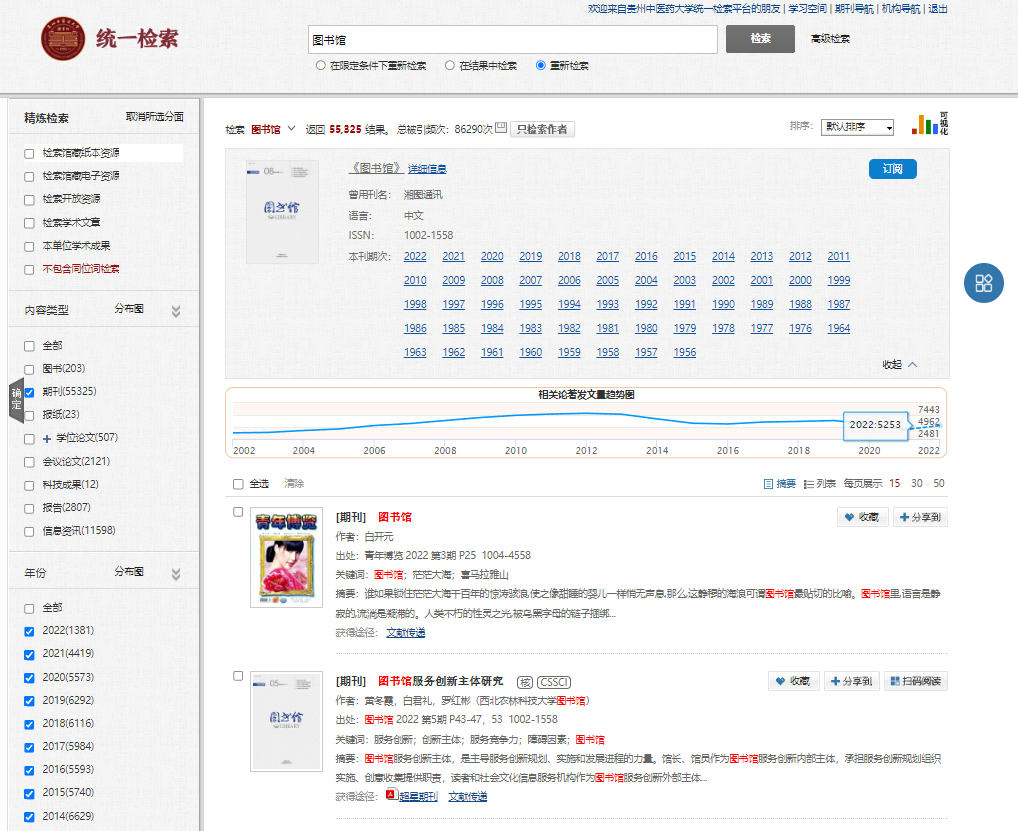This screenshot has width=1018, height=831.
Task: Click the PDF icon for 超星期刊
Action: tap(391, 796)
